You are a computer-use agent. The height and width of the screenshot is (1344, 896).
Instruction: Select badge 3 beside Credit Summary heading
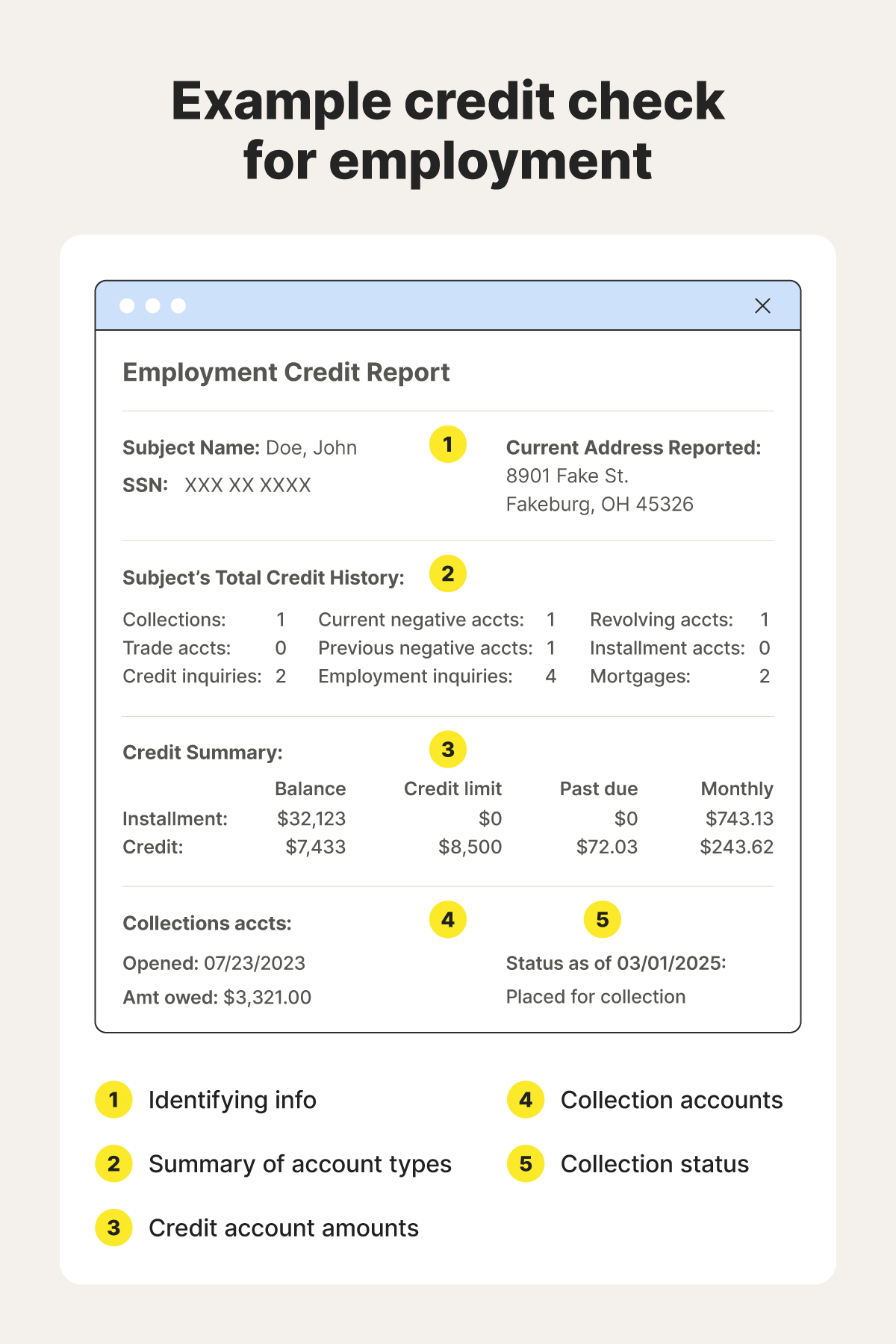tap(448, 750)
